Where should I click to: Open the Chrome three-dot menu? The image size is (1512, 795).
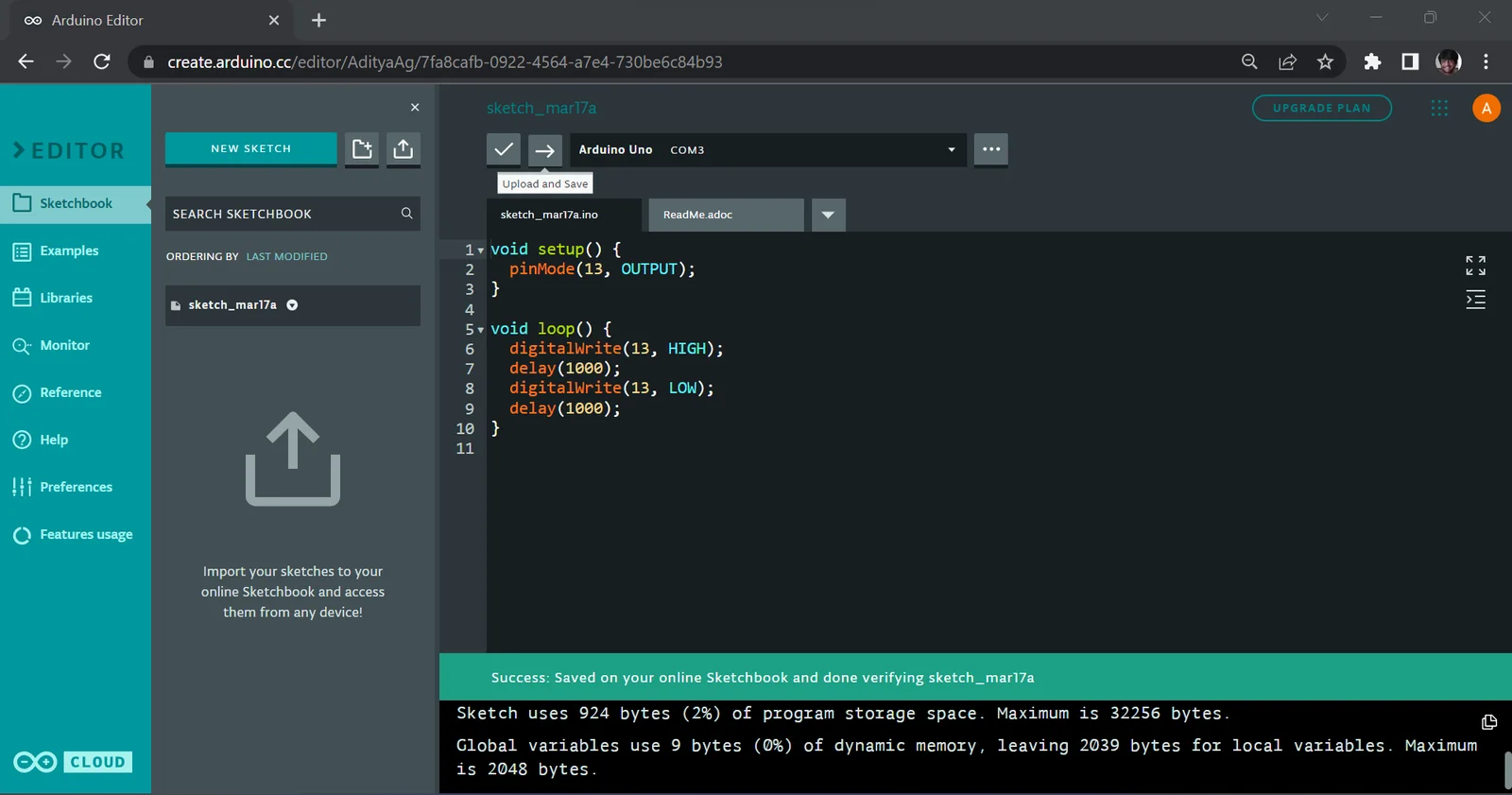click(1486, 61)
